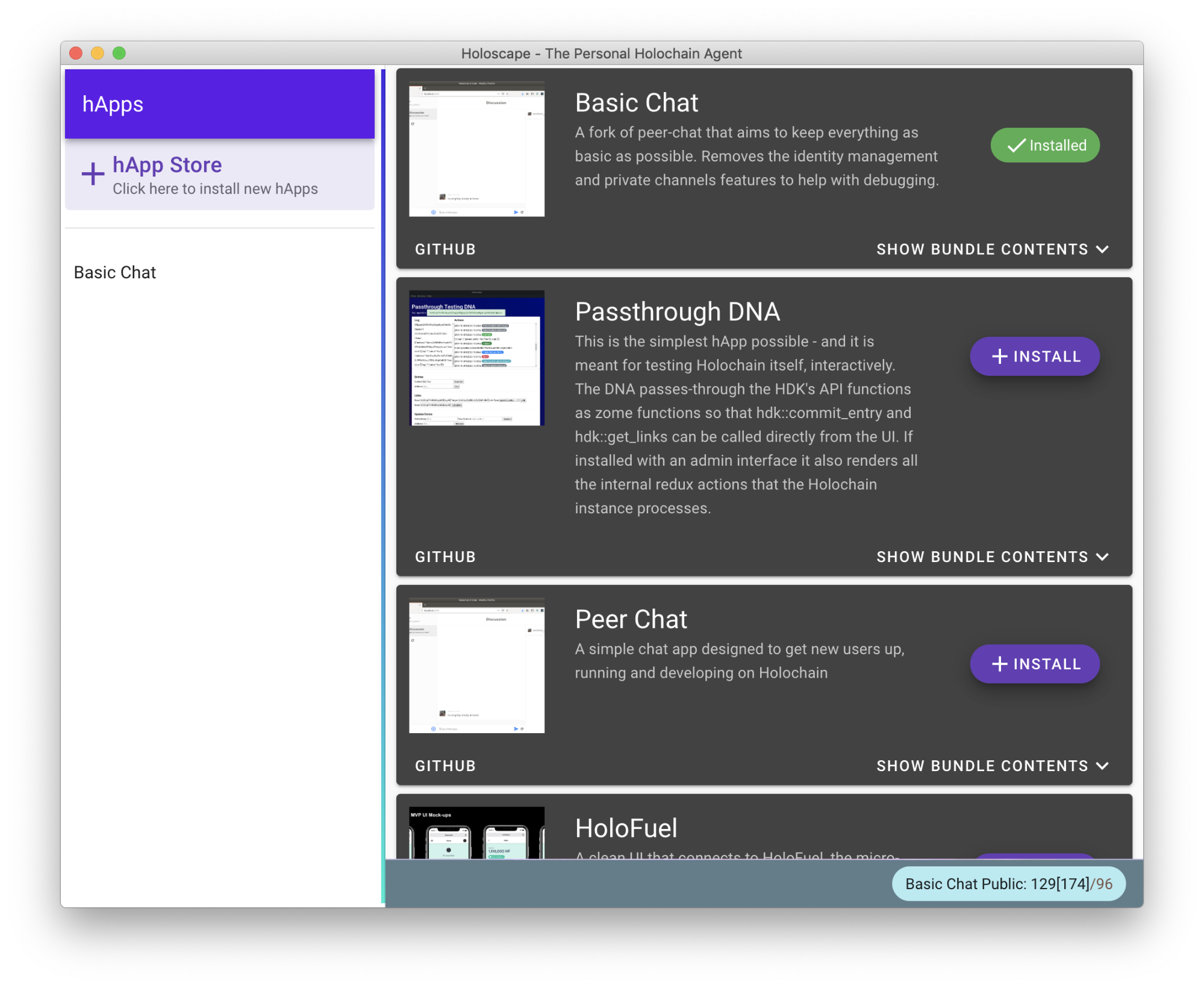Open the GitHub link for Basic Chat
The width and height of the screenshot is (1204, 988).
[445, 249]
